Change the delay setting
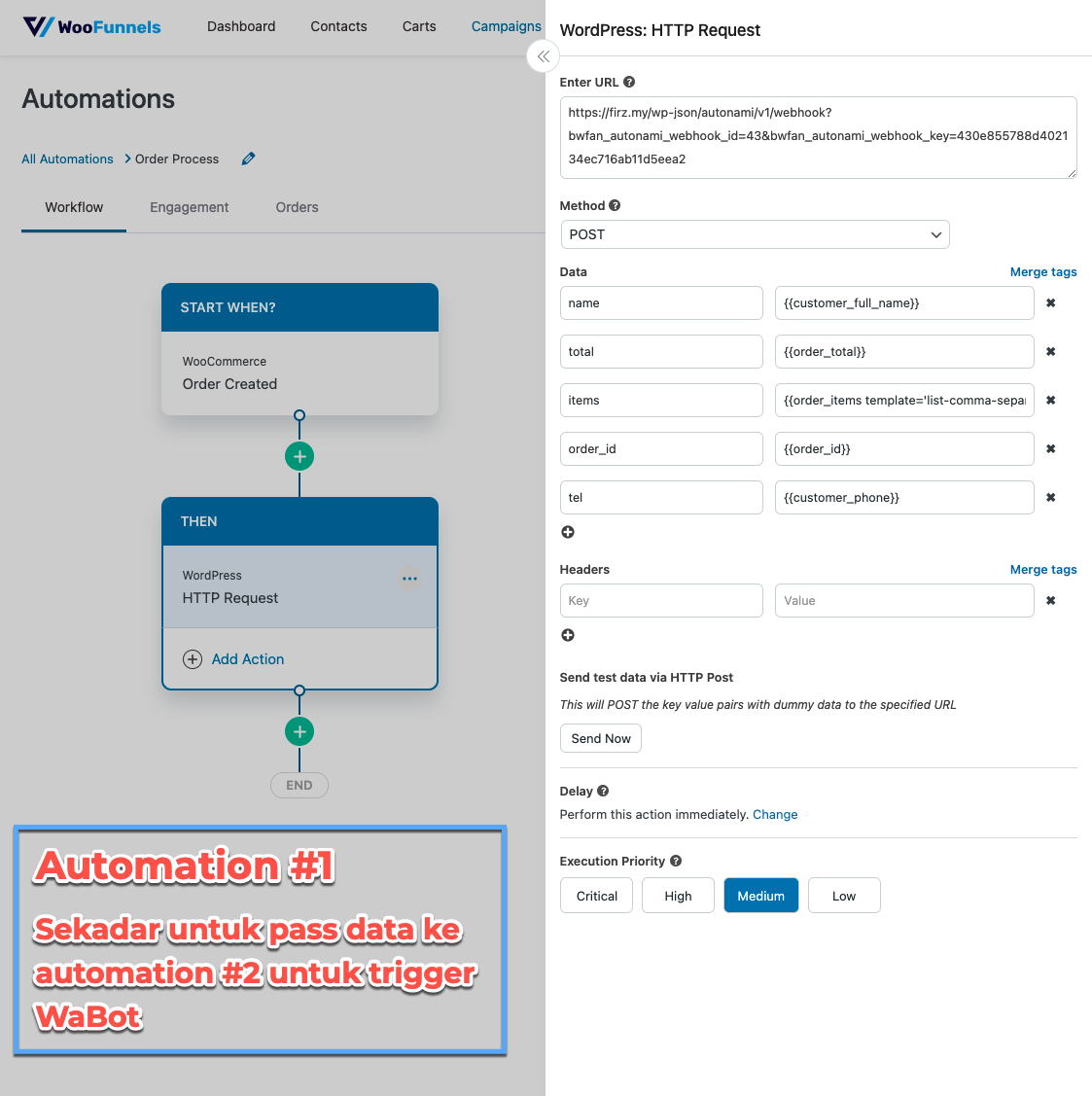 tap(775, 814)
